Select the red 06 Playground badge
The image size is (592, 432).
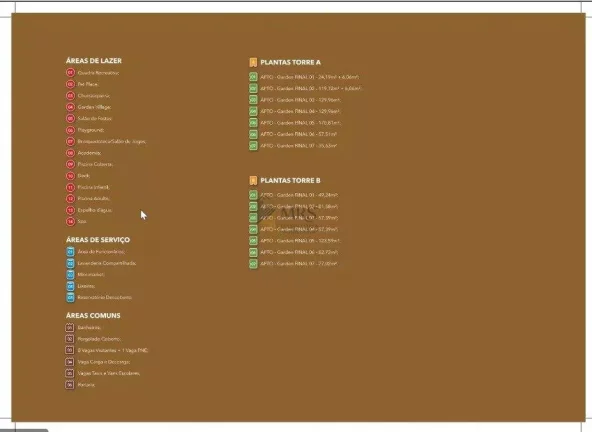pyautogui.click(x=70, y=130)
